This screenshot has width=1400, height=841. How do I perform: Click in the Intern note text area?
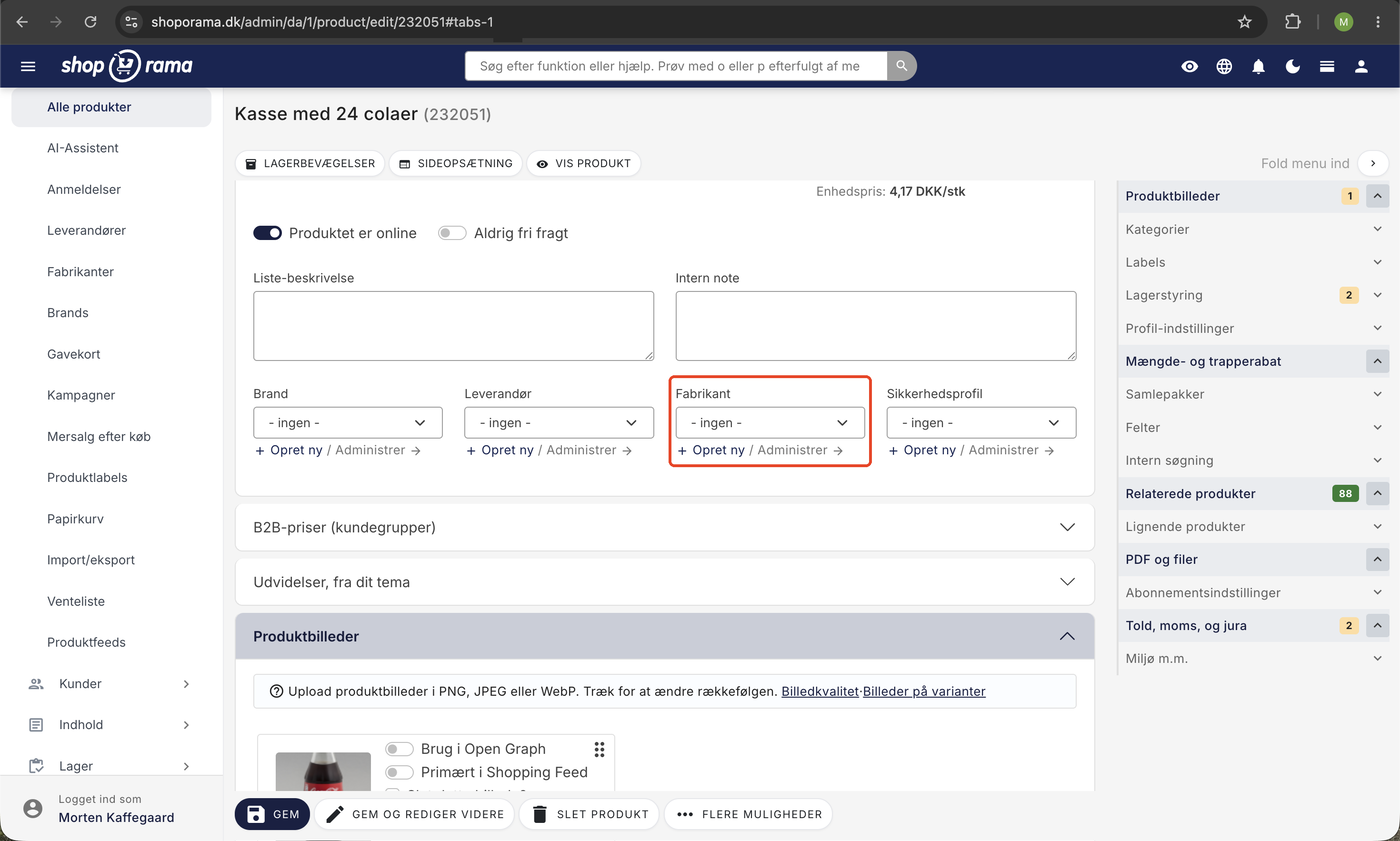[876, 326]
